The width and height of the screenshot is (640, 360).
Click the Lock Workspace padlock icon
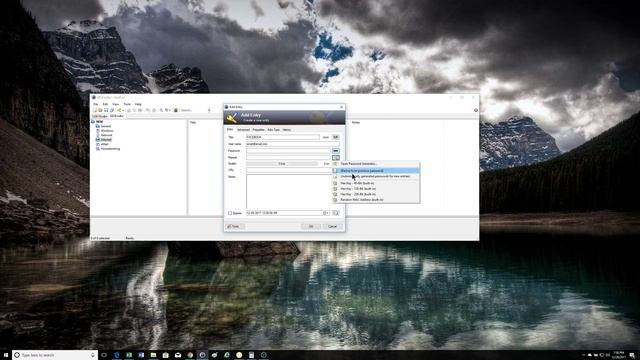pos(176,110)
